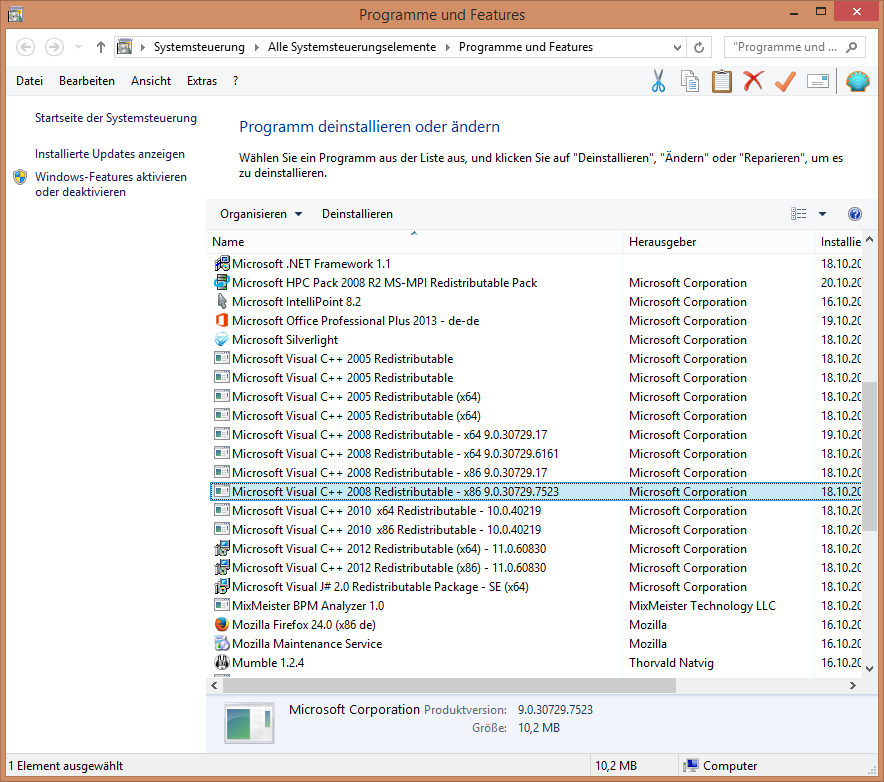Click the Mumble 1.2.4 icon
884x782 pixels.
point(222,662)
